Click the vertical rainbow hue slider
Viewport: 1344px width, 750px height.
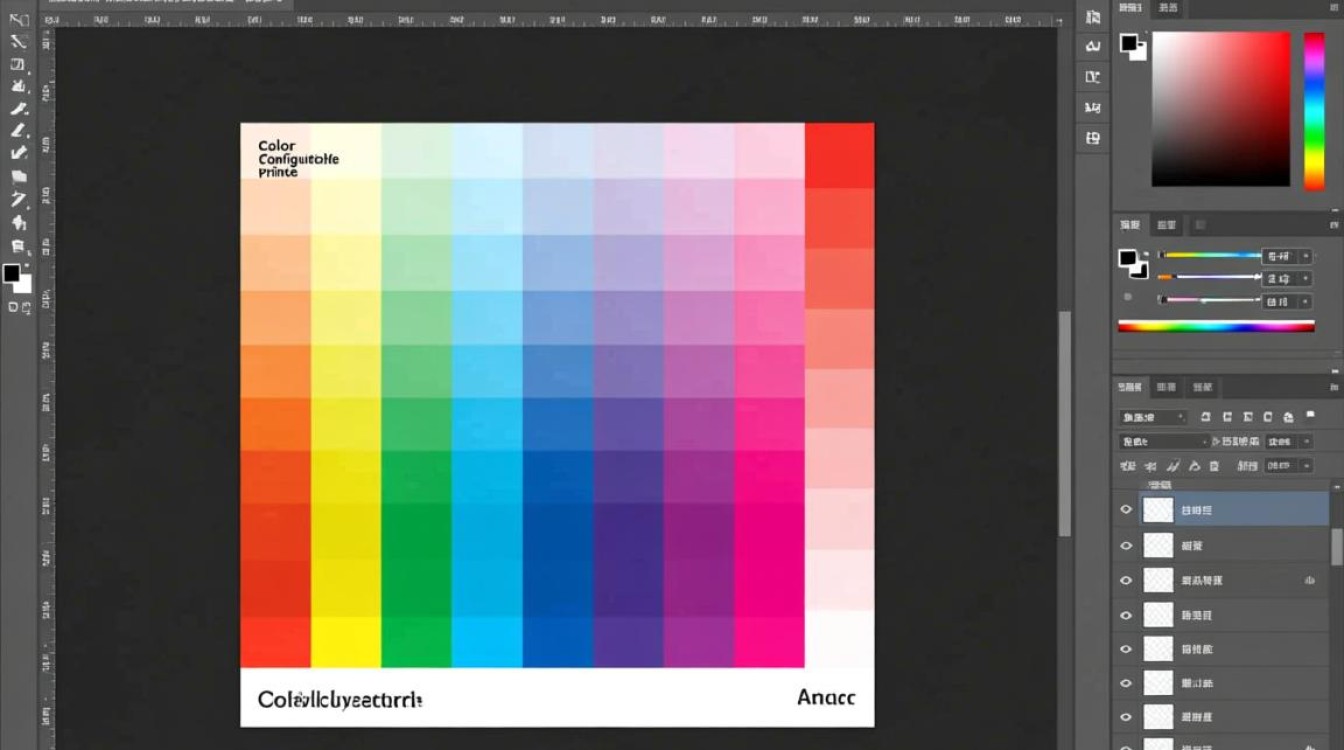tap(1314, 110)
